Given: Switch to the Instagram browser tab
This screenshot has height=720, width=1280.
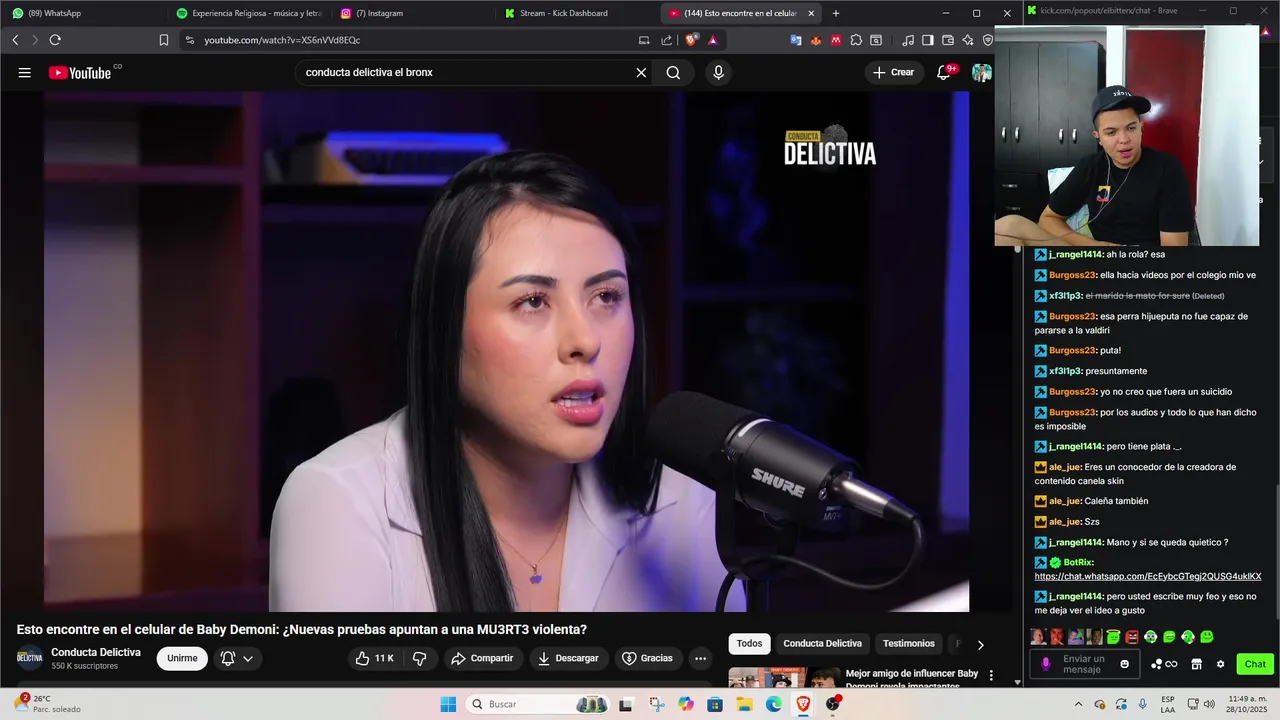Looking at the screenshot, I should (x=412, y=13).
